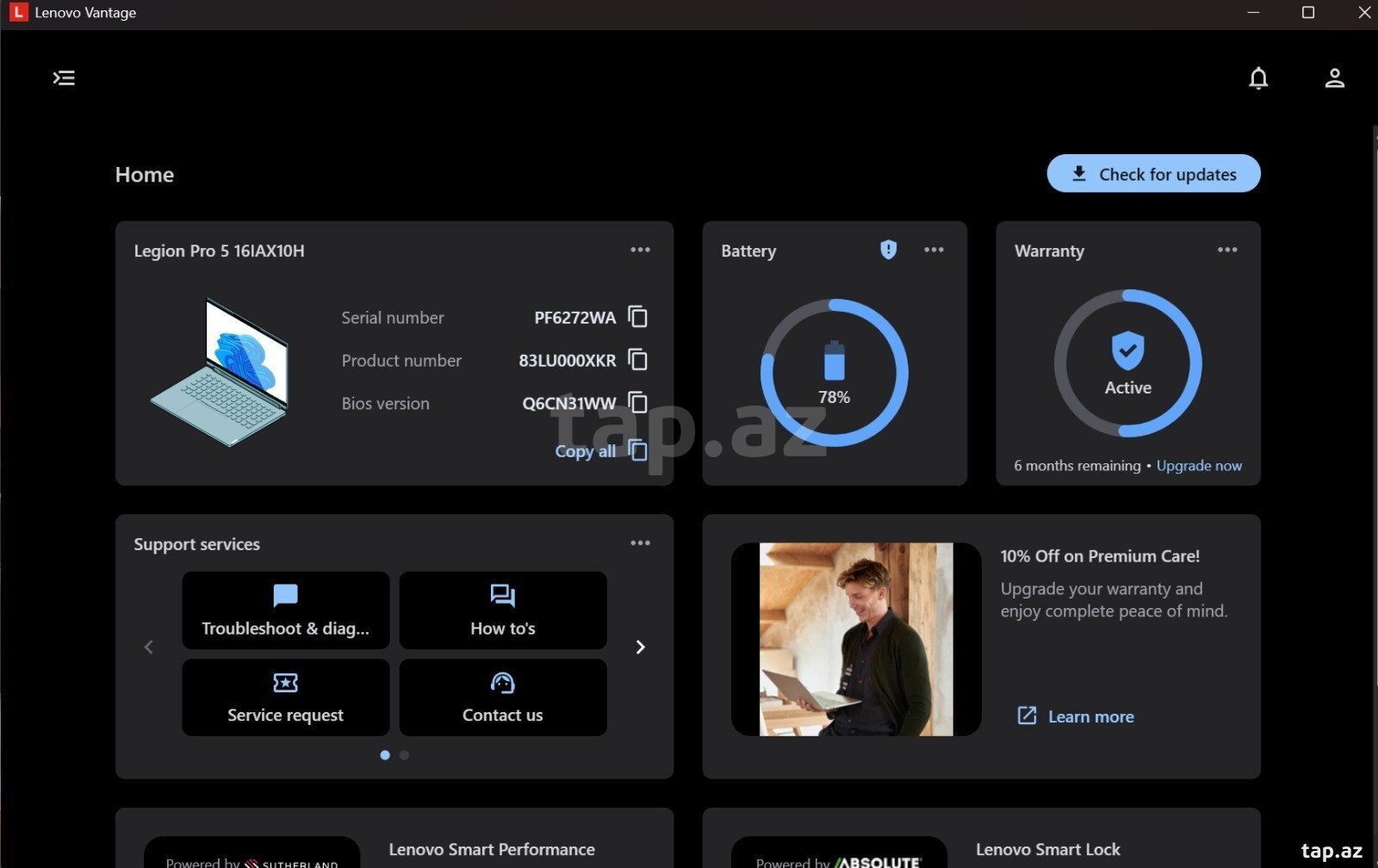Click the '10% Off on Premium Care!' heading
Image resolution: width=1378 pixels, height=868 pixels.
point(1100,556)
